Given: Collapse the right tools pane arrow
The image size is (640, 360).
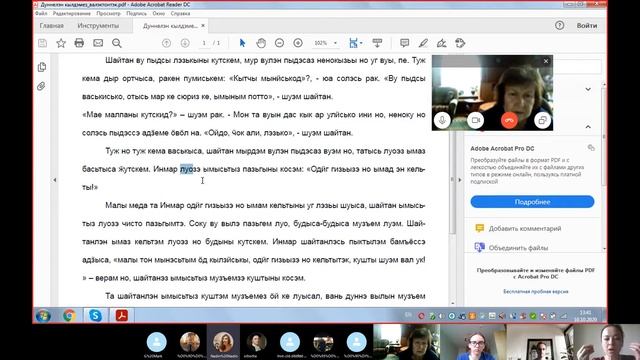Looking at the screenshot, I should 460,180.
